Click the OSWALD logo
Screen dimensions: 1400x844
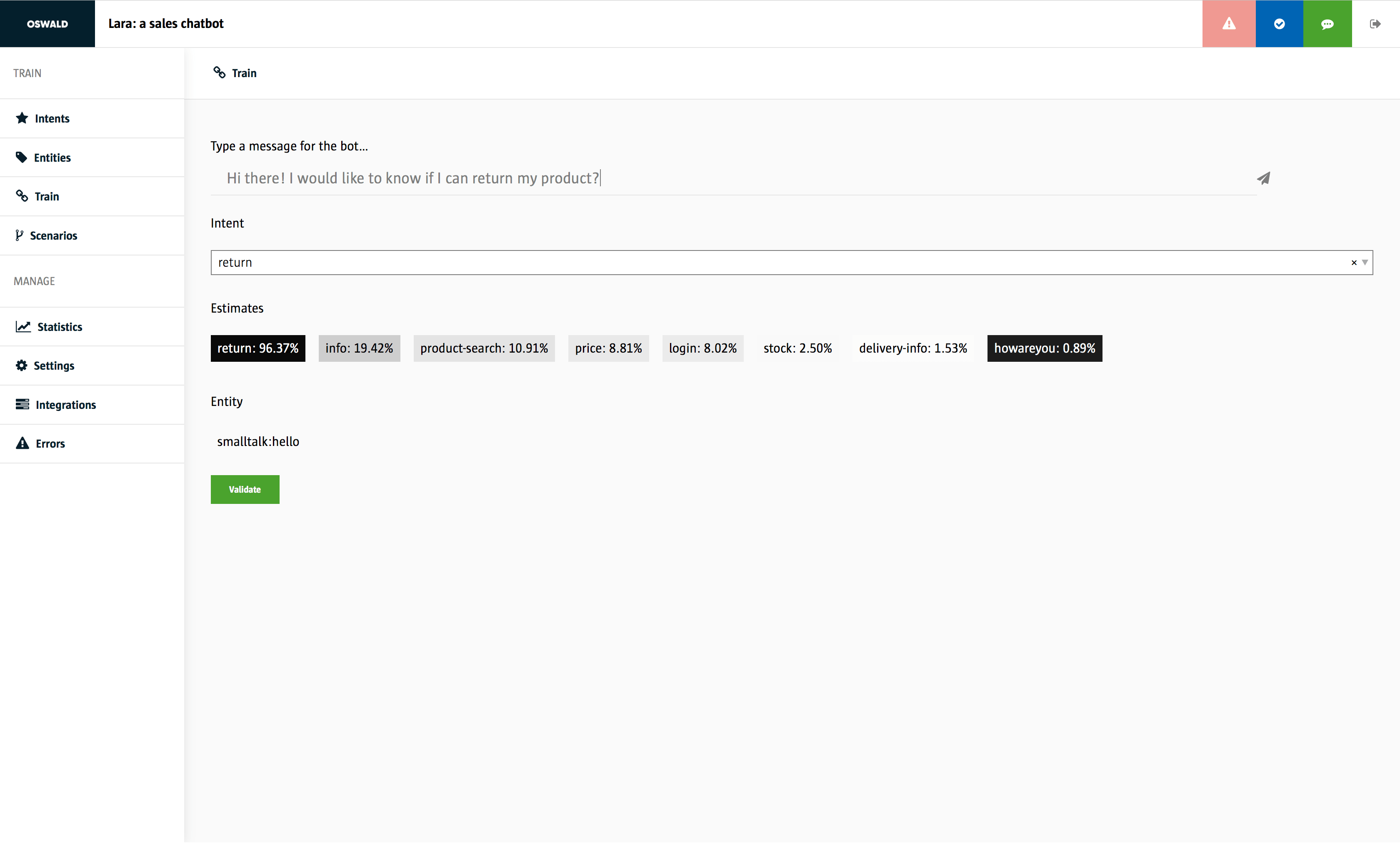click(x=47, y=24)
